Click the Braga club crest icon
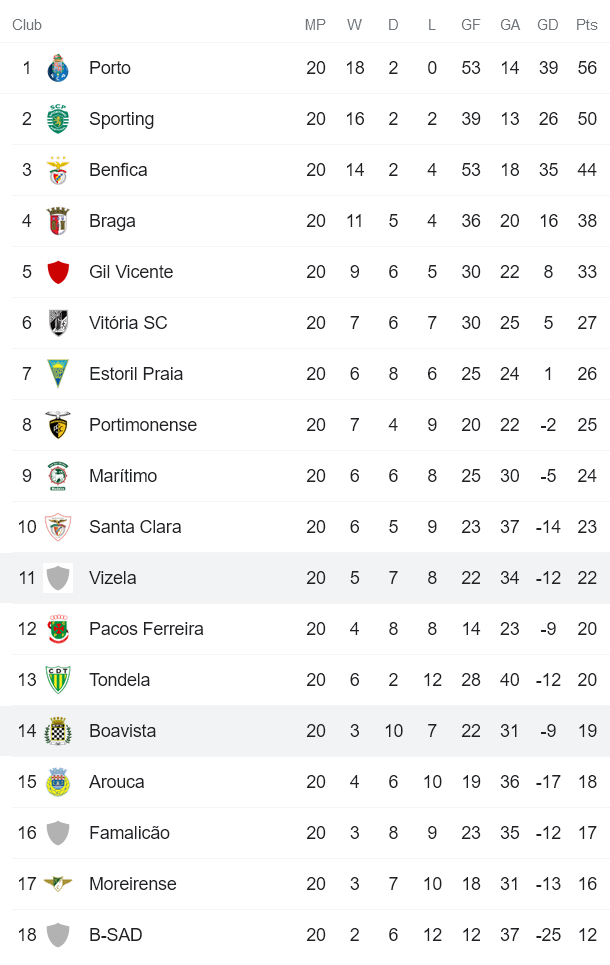The width and height of the screenshot is (610, 965). (x=58, y=221)
